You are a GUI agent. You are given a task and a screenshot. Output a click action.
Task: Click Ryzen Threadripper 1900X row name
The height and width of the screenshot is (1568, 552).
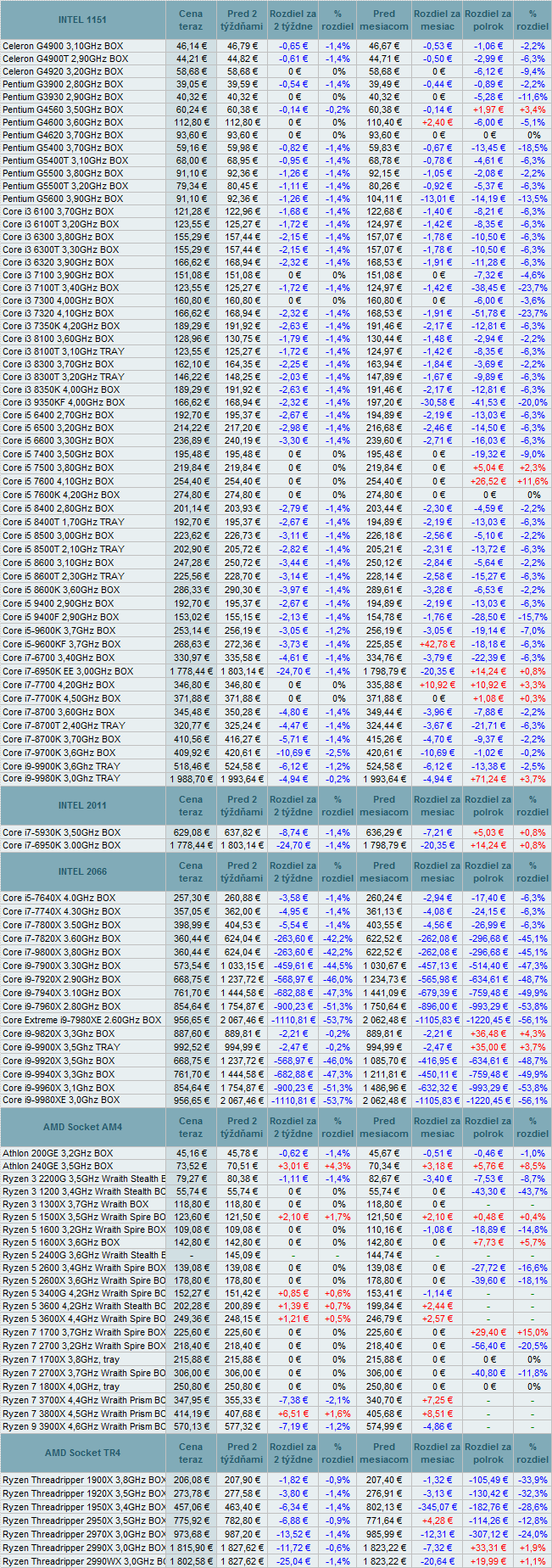83,1479
